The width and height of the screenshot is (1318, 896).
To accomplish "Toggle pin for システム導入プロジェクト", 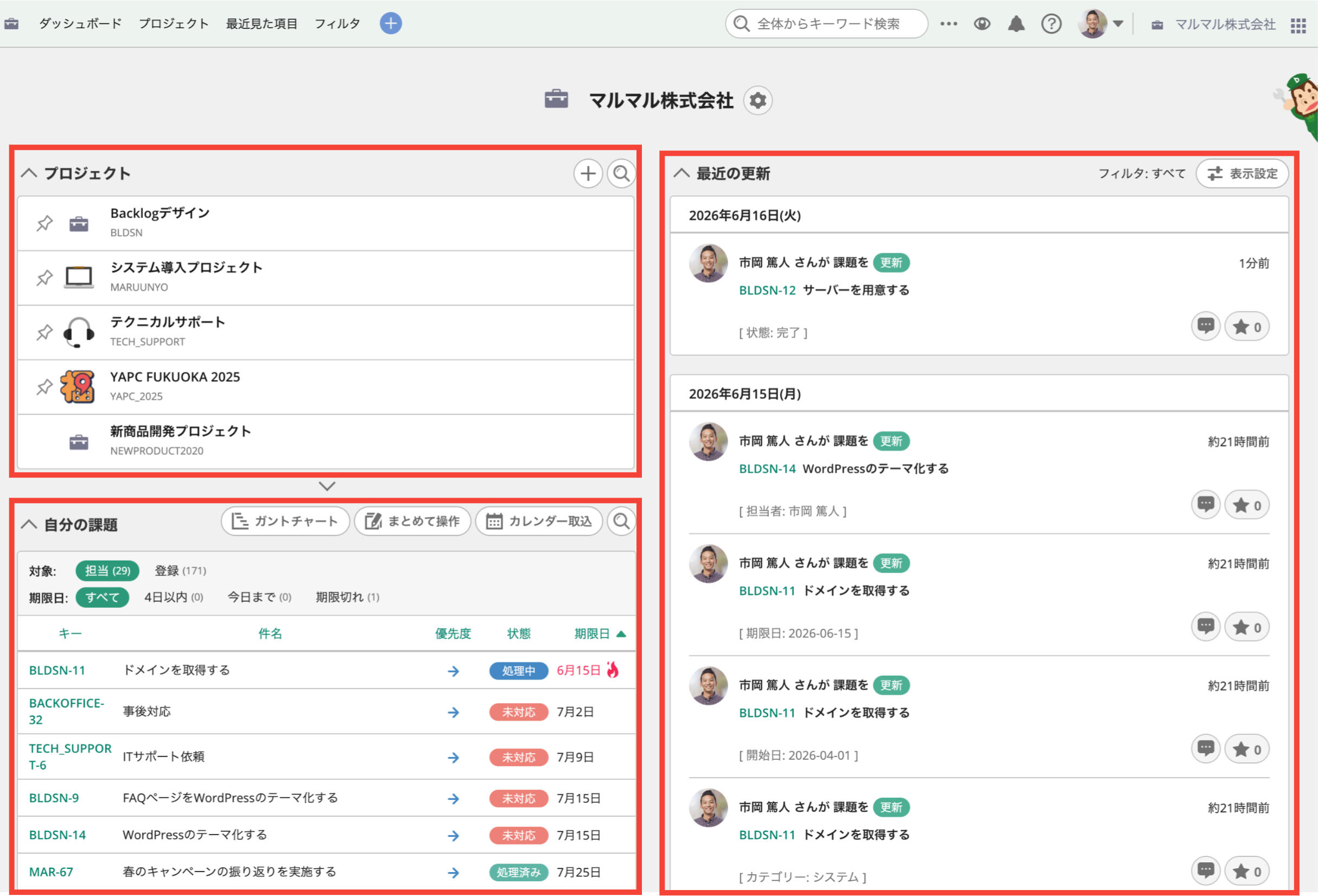I will coord(45,278).
